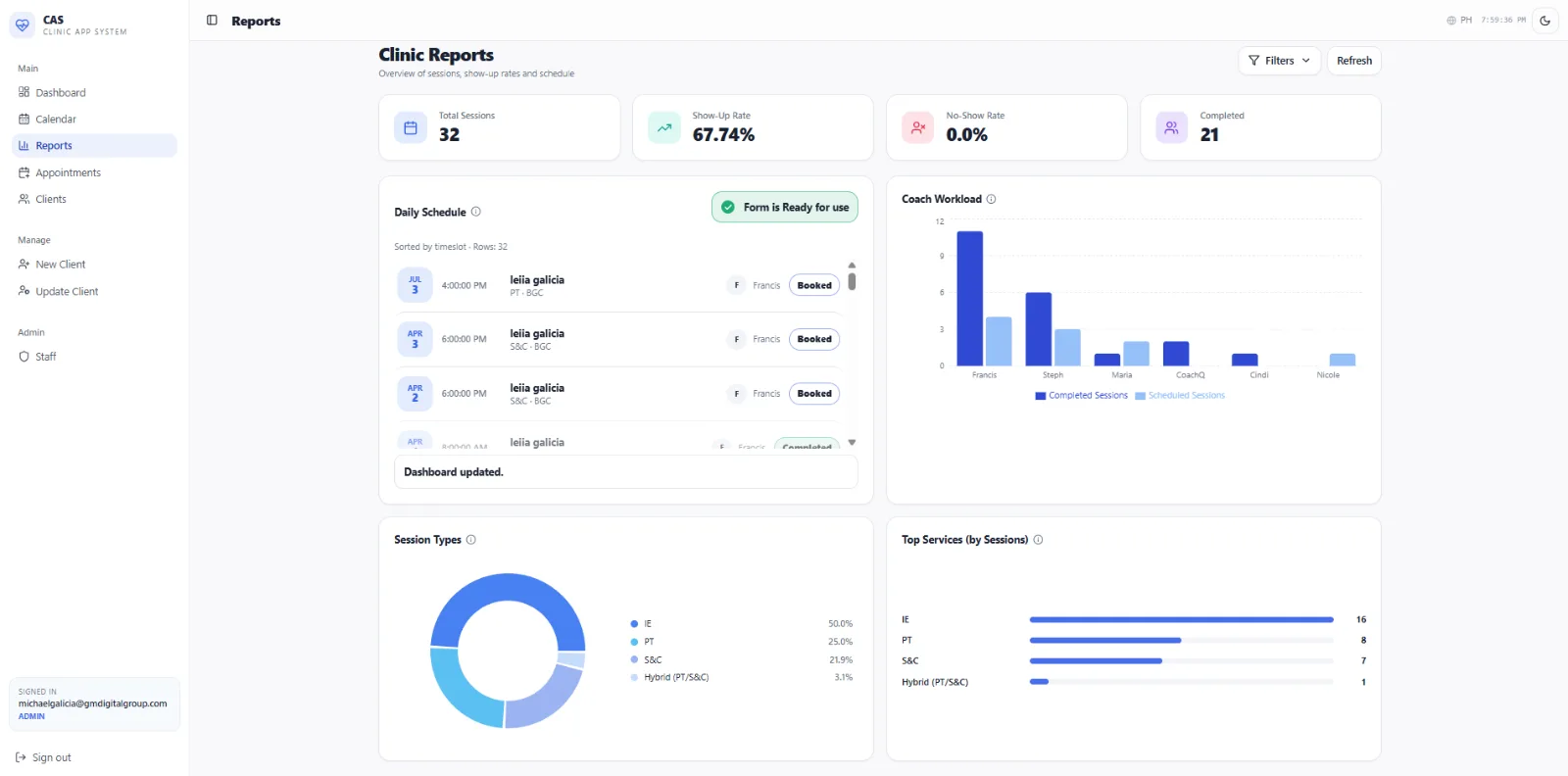Viewport: 1568px width, 776px height.
Task: Click APR 3 date badge
Action: coord(415,339)
